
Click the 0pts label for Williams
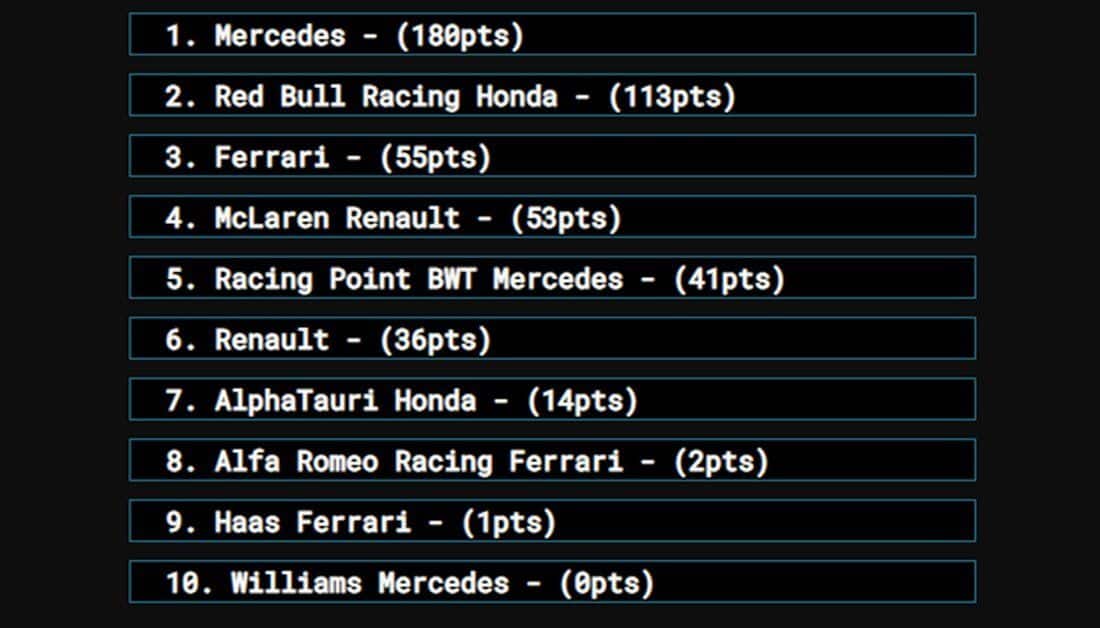(607, 584)
